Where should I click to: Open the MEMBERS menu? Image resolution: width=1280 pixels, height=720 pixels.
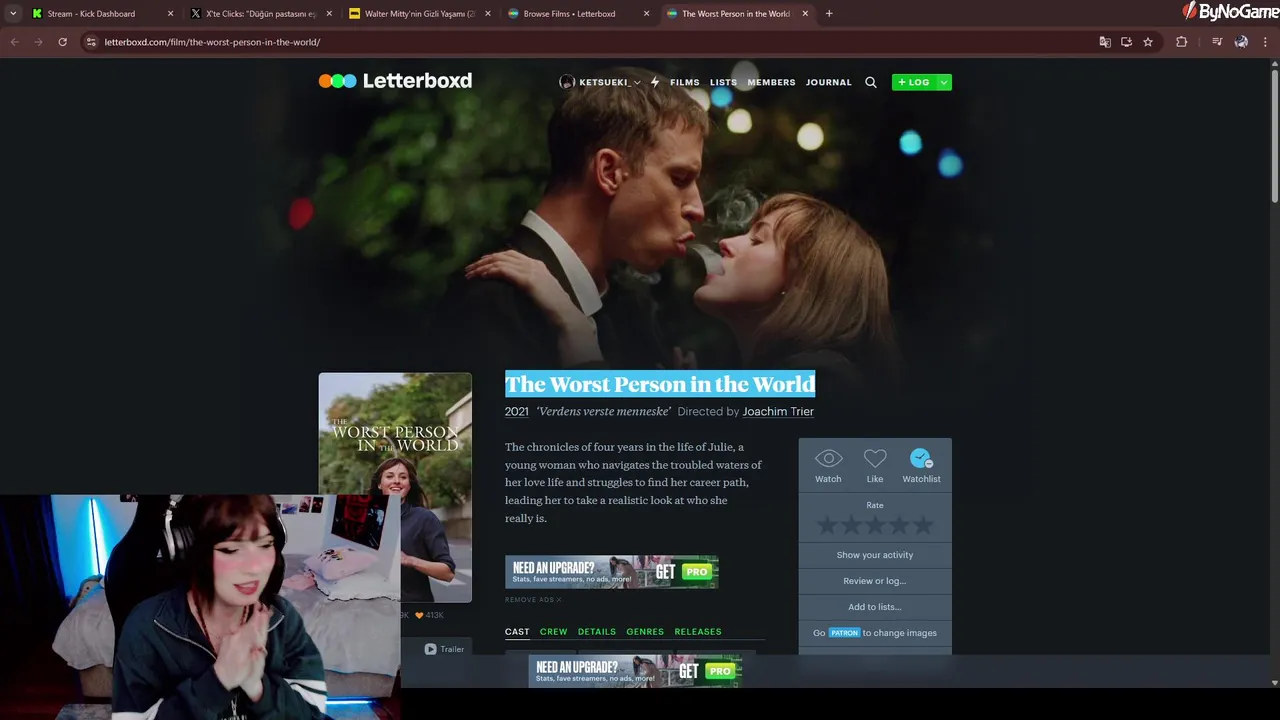pos(771,82)
